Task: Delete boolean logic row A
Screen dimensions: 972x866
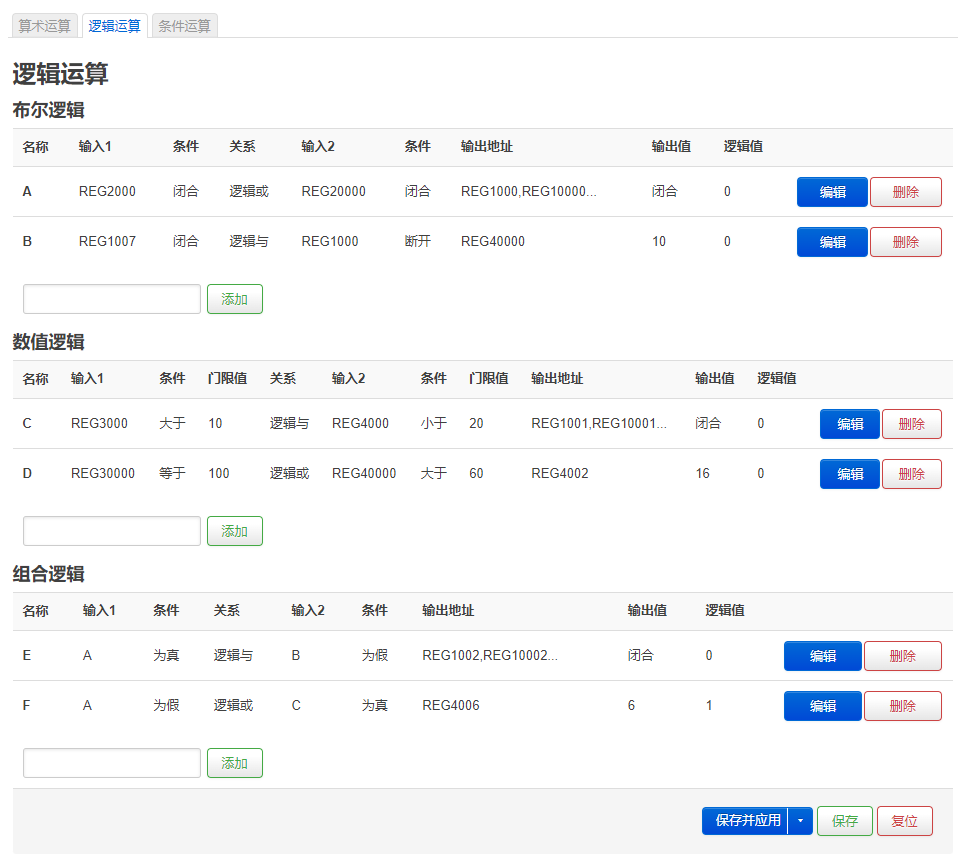Action: pos(906,192)
